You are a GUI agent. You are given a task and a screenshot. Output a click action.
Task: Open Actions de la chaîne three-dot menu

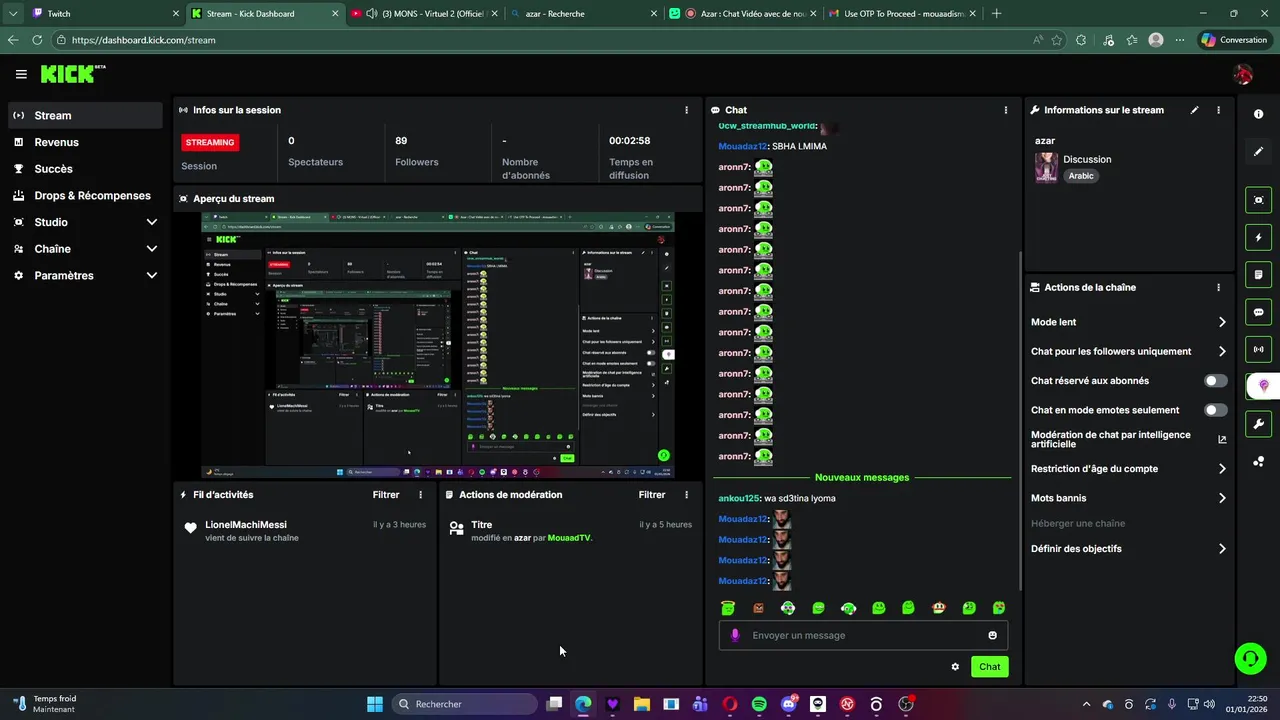click(x=1218, y=287)
